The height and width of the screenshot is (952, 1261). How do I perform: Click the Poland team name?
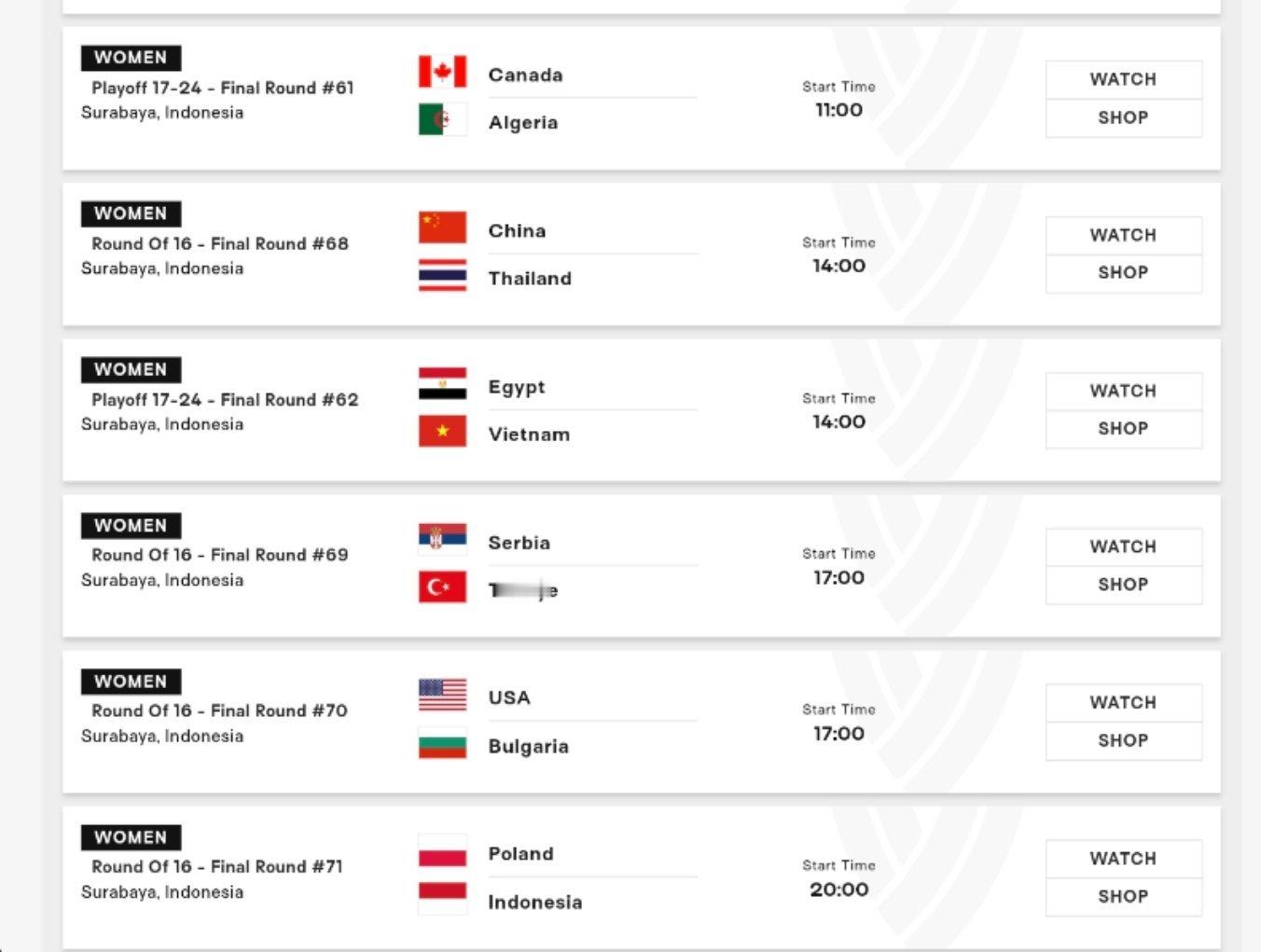[520, 854]
